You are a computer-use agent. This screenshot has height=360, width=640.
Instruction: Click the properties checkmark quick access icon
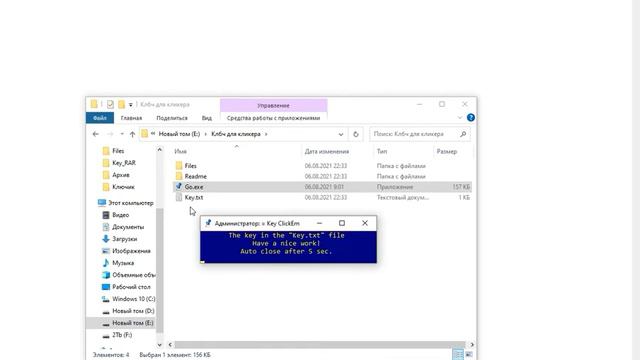point(110,104)
